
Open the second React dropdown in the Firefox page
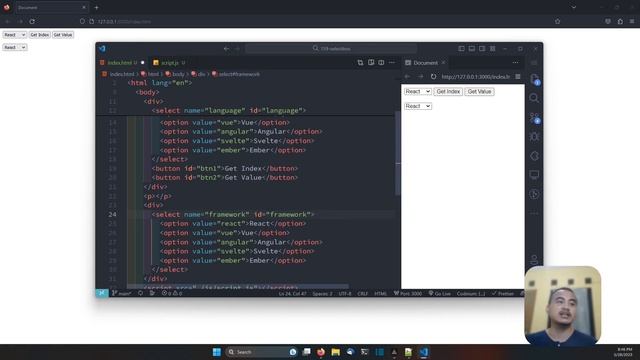pos(15,47)
